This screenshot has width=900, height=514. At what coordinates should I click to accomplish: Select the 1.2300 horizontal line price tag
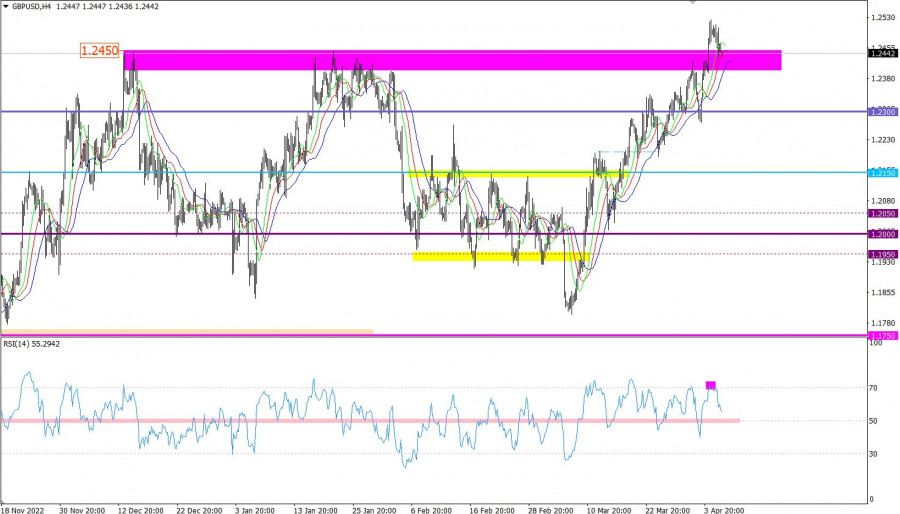tap(882, 111)
